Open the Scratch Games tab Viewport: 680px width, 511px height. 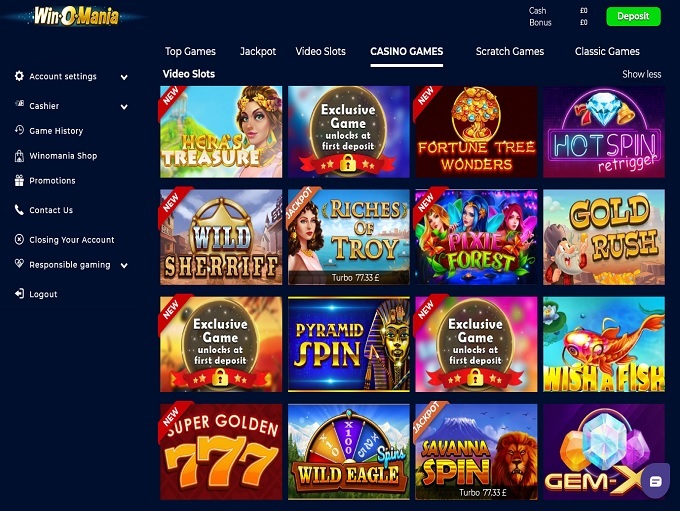tap(510, 51)
